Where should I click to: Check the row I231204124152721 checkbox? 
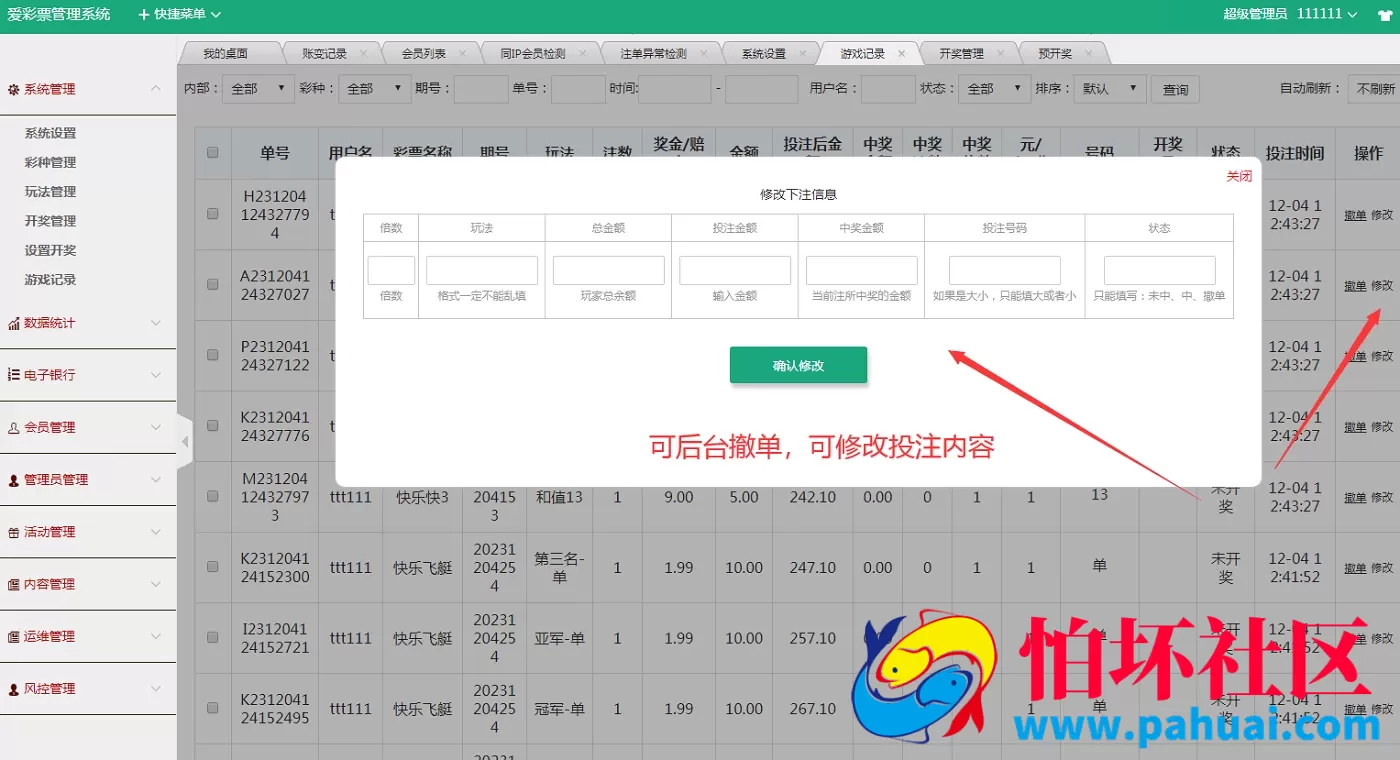tap(212, 637)
